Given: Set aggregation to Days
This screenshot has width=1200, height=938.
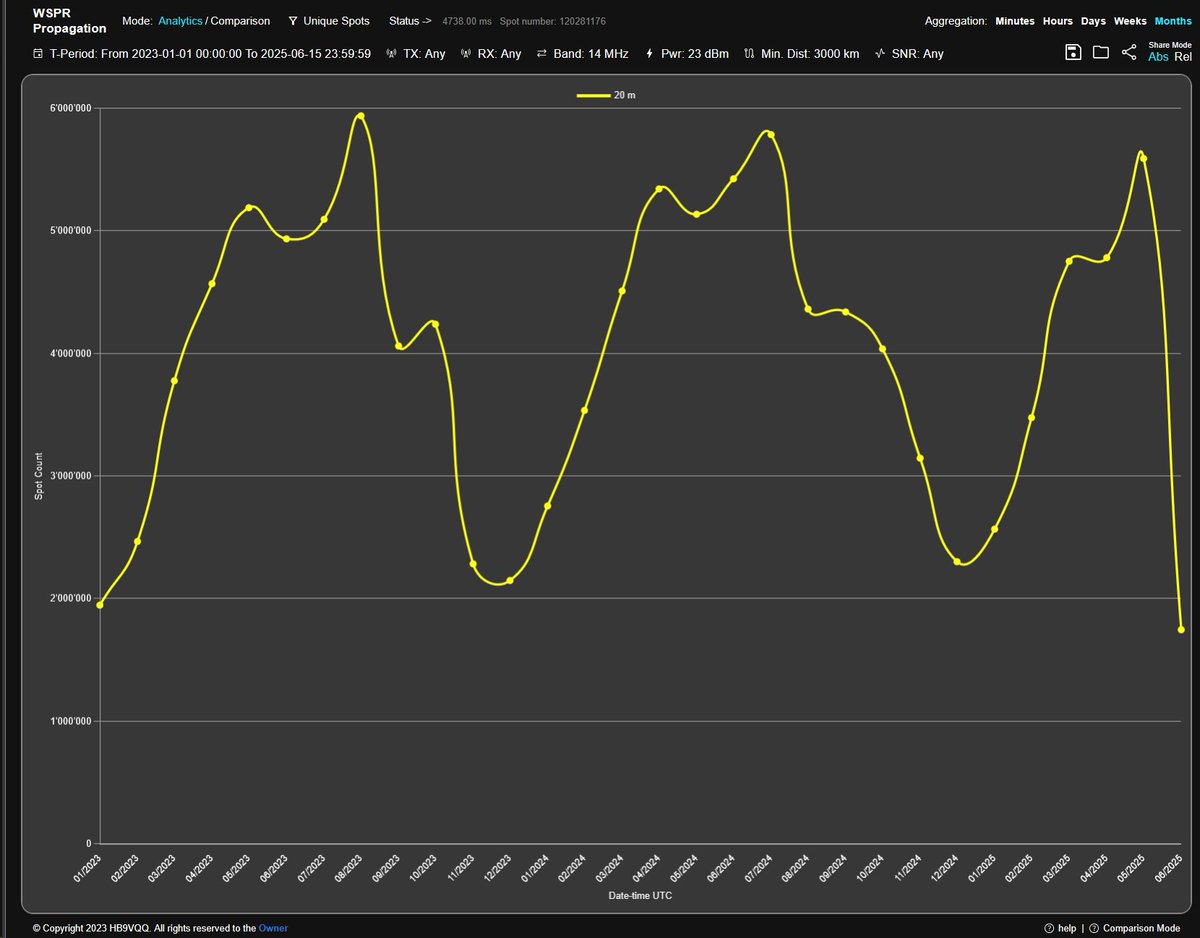Looking at the screenshot, I should click(x=1093, y=21).
